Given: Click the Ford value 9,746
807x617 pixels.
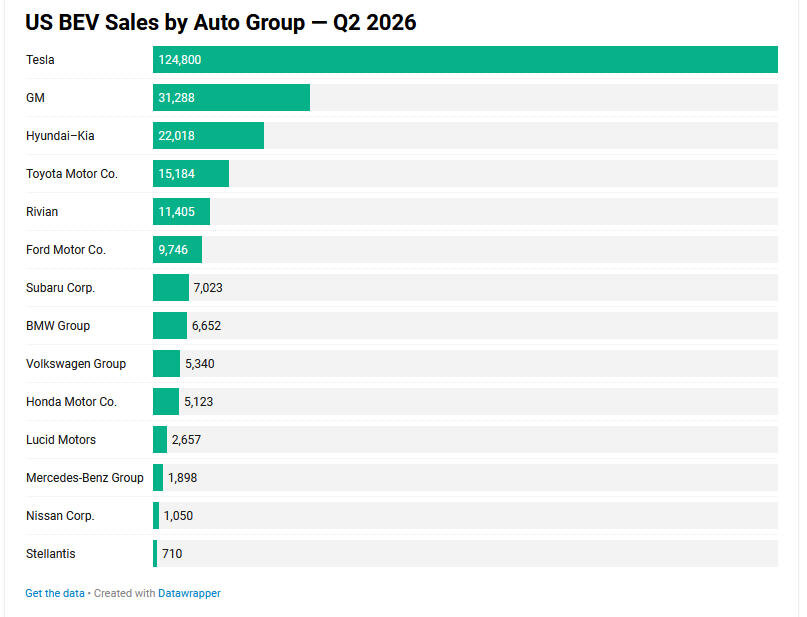Looking at the screenshot, I should [173, 250].
